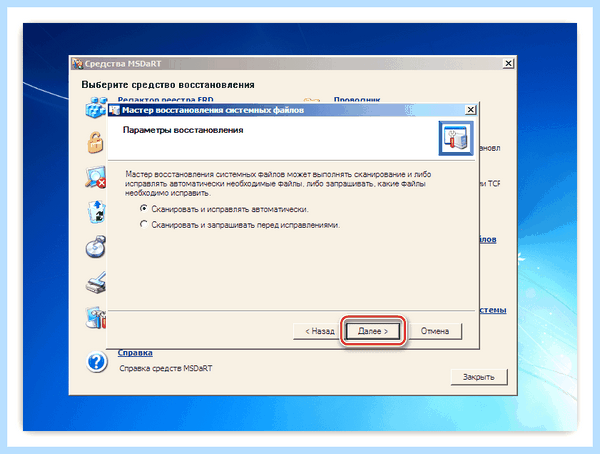The width and height of the screenshot is (600, 454).
Task: Select Сканировать и исправлять автоматически option
Action: coord(224,209)
